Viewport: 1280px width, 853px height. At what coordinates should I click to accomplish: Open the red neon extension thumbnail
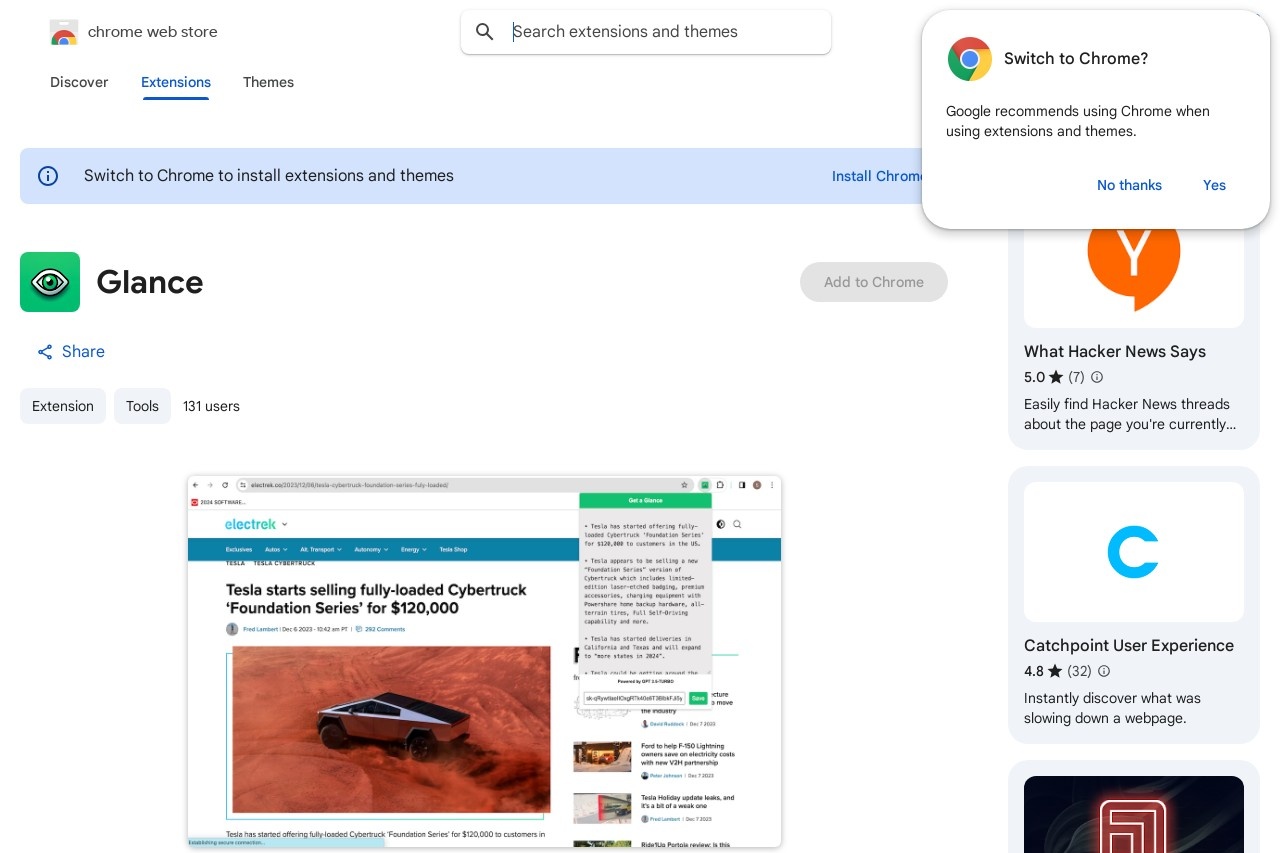coord(1134,814)
